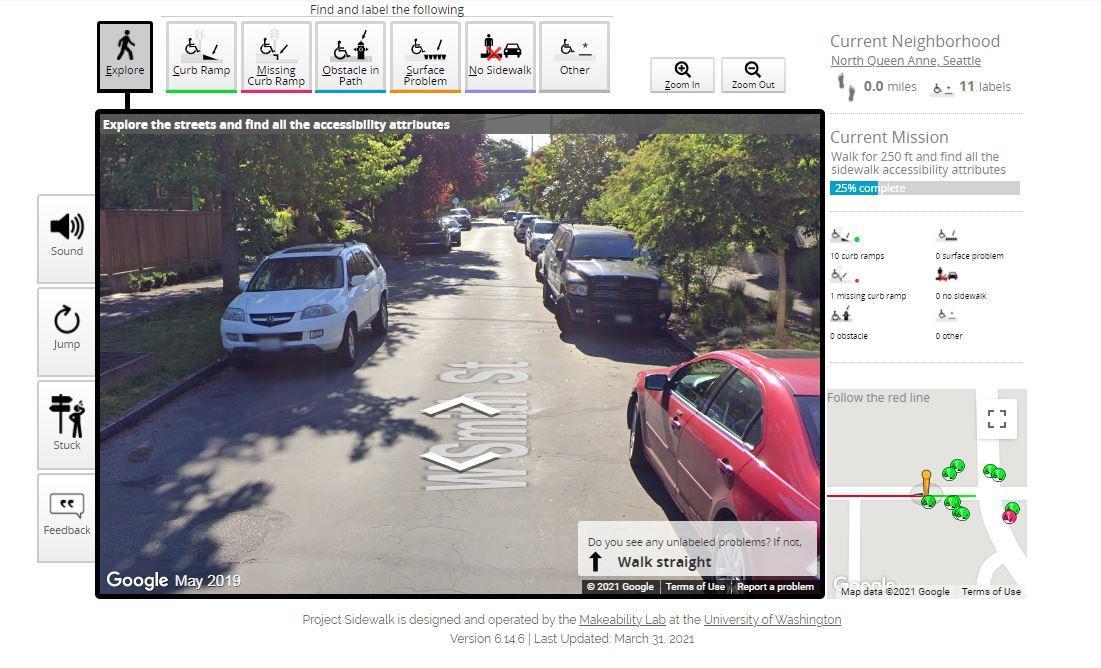Click the W Smith St street label
1101x668 pixels.
(475, 425)
